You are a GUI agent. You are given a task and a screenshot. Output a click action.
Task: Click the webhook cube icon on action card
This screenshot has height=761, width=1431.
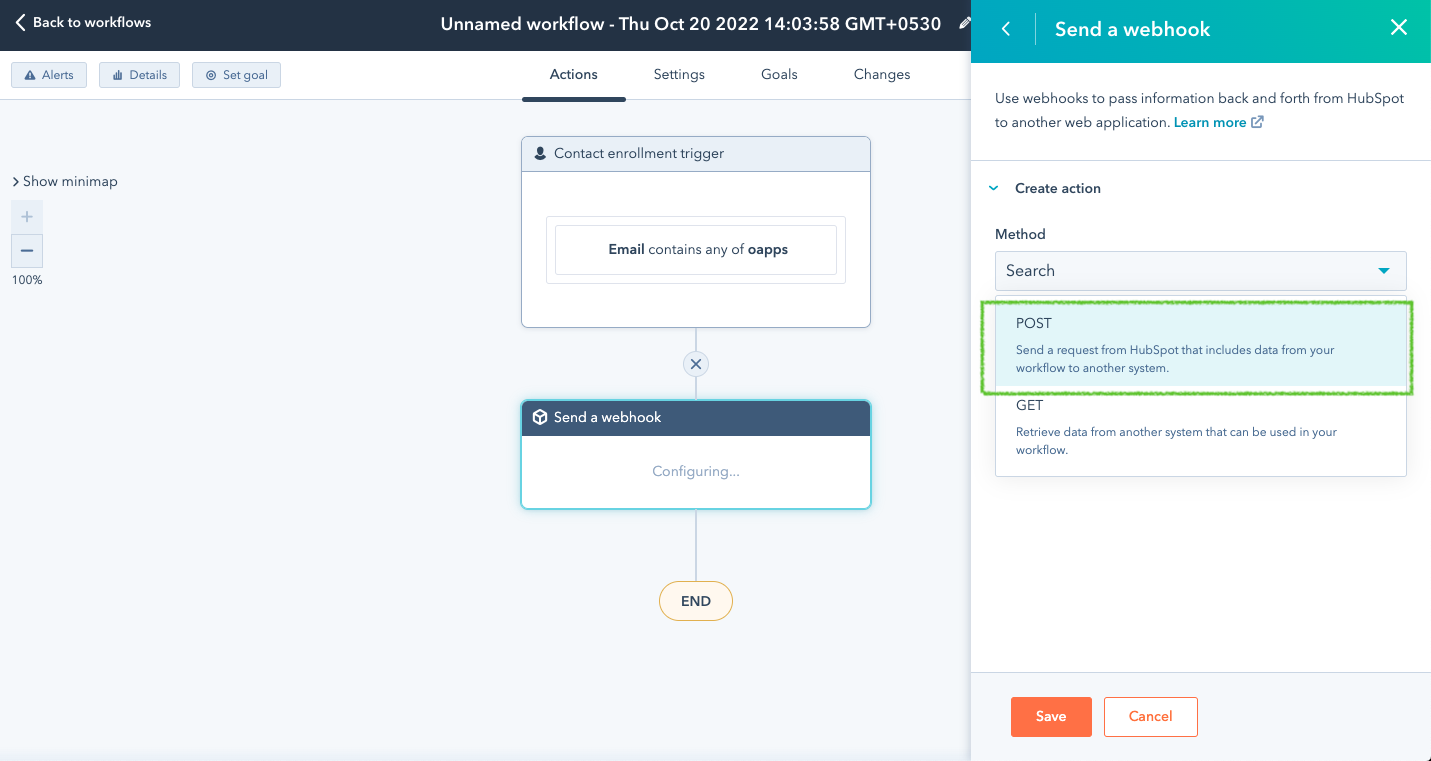pos(540,418)
